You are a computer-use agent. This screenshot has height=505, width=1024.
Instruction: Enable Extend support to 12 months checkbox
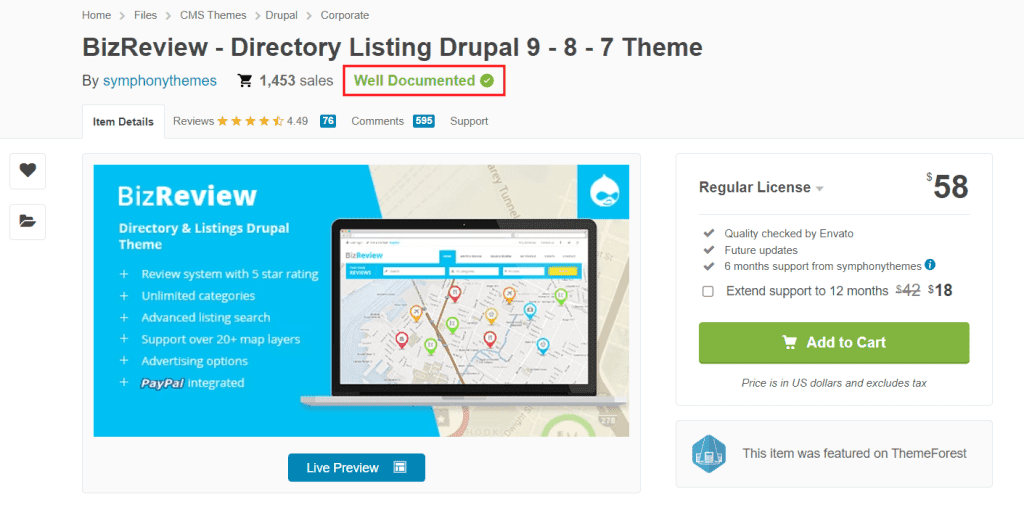tap(708, 291)
